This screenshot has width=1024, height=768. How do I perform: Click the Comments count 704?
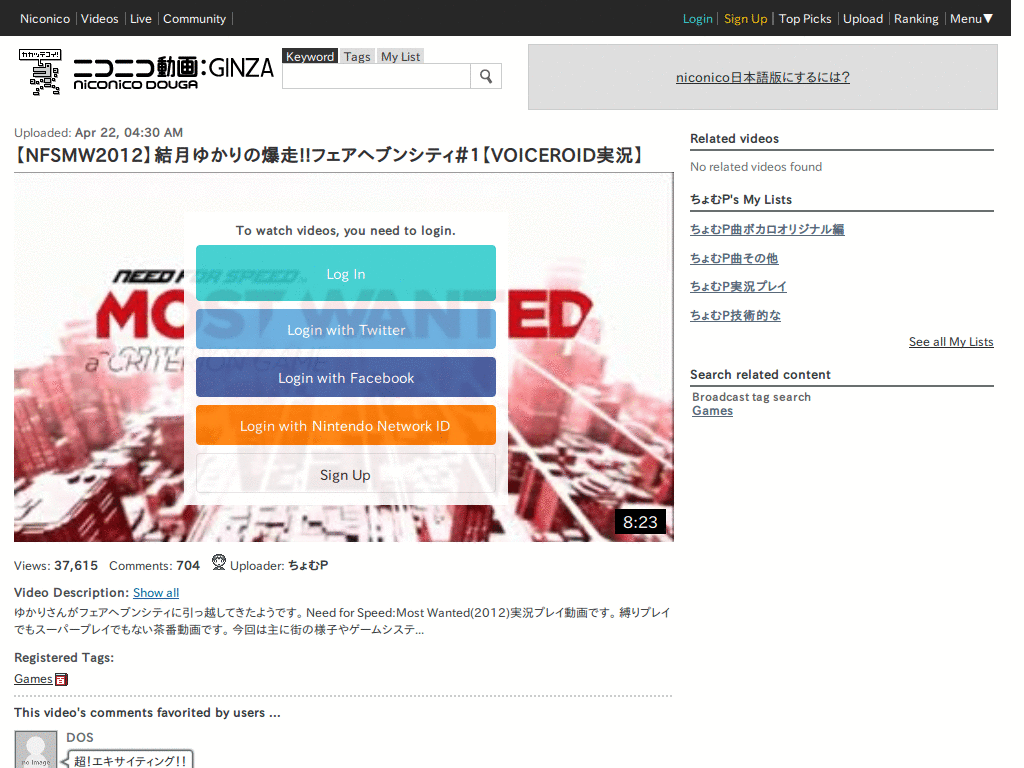click(x=188, y=566)
